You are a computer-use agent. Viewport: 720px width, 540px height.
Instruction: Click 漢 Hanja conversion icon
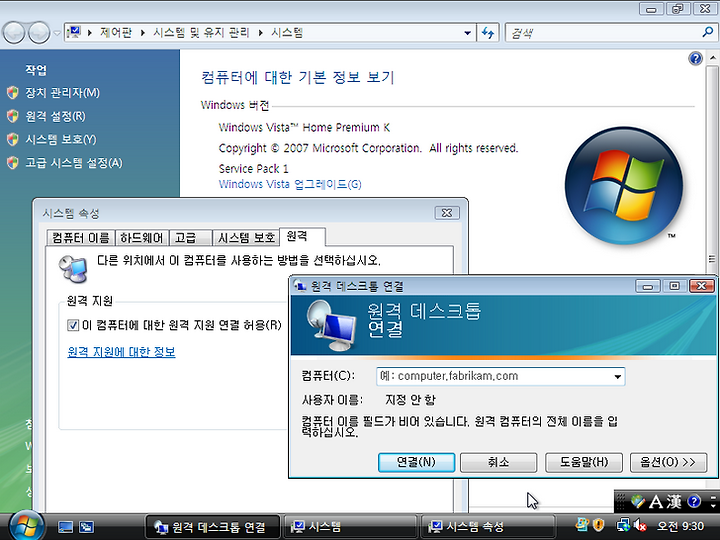674,502
